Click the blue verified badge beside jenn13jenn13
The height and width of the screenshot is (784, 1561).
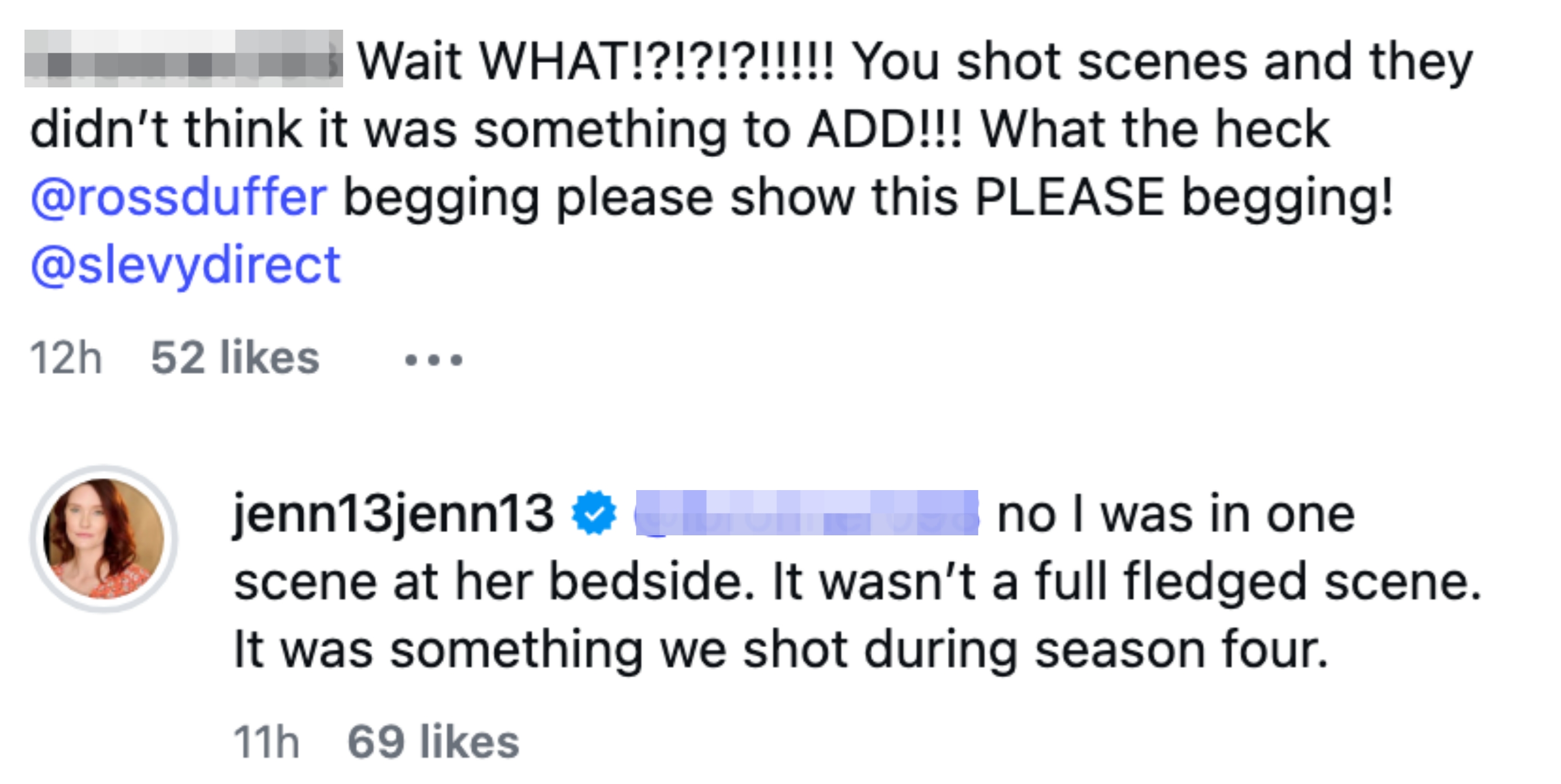click(594, 513)
